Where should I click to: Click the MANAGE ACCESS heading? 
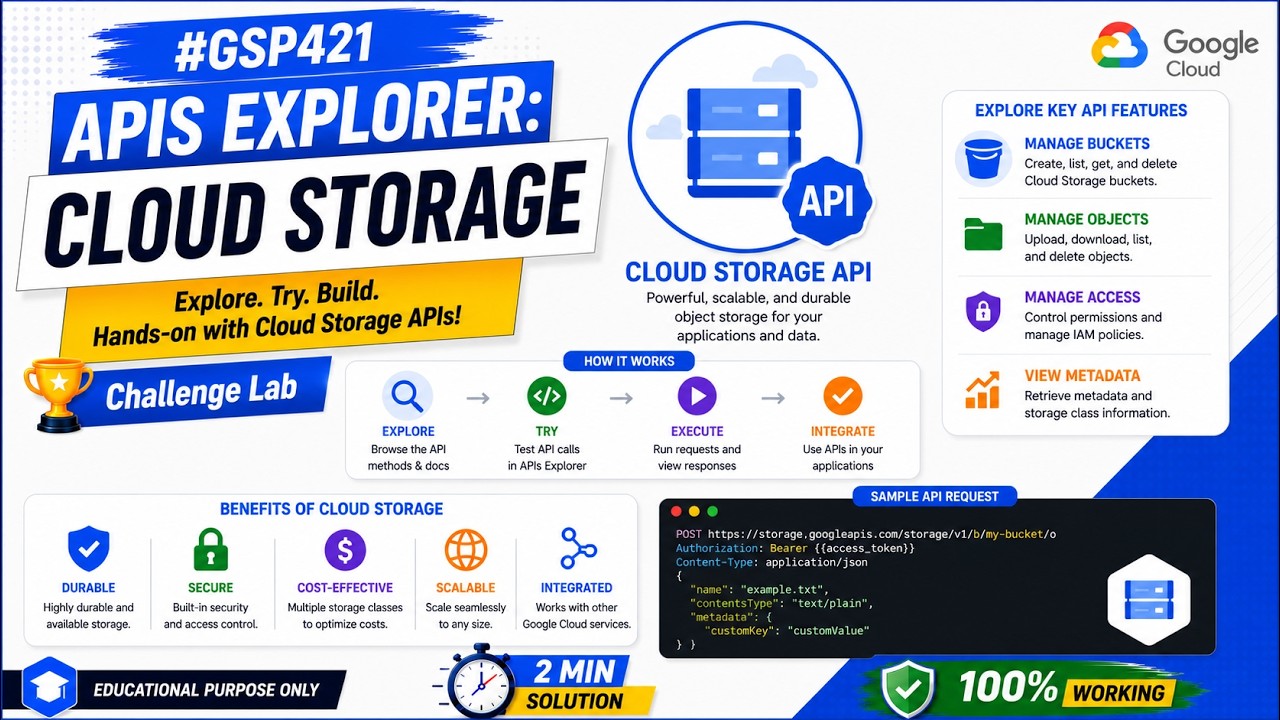[1082, 297]
